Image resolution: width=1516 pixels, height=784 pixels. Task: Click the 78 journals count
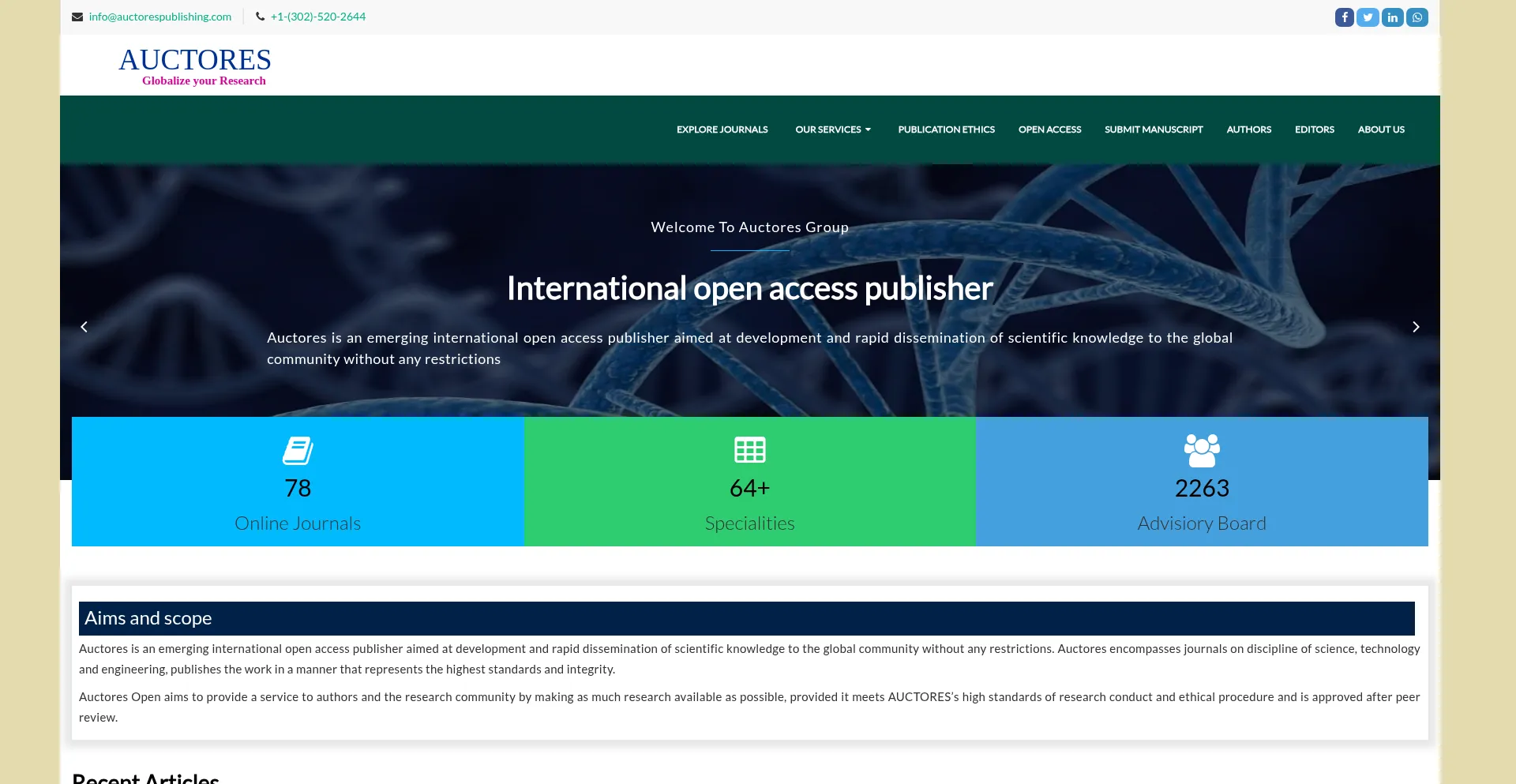(x=298, y=488)
